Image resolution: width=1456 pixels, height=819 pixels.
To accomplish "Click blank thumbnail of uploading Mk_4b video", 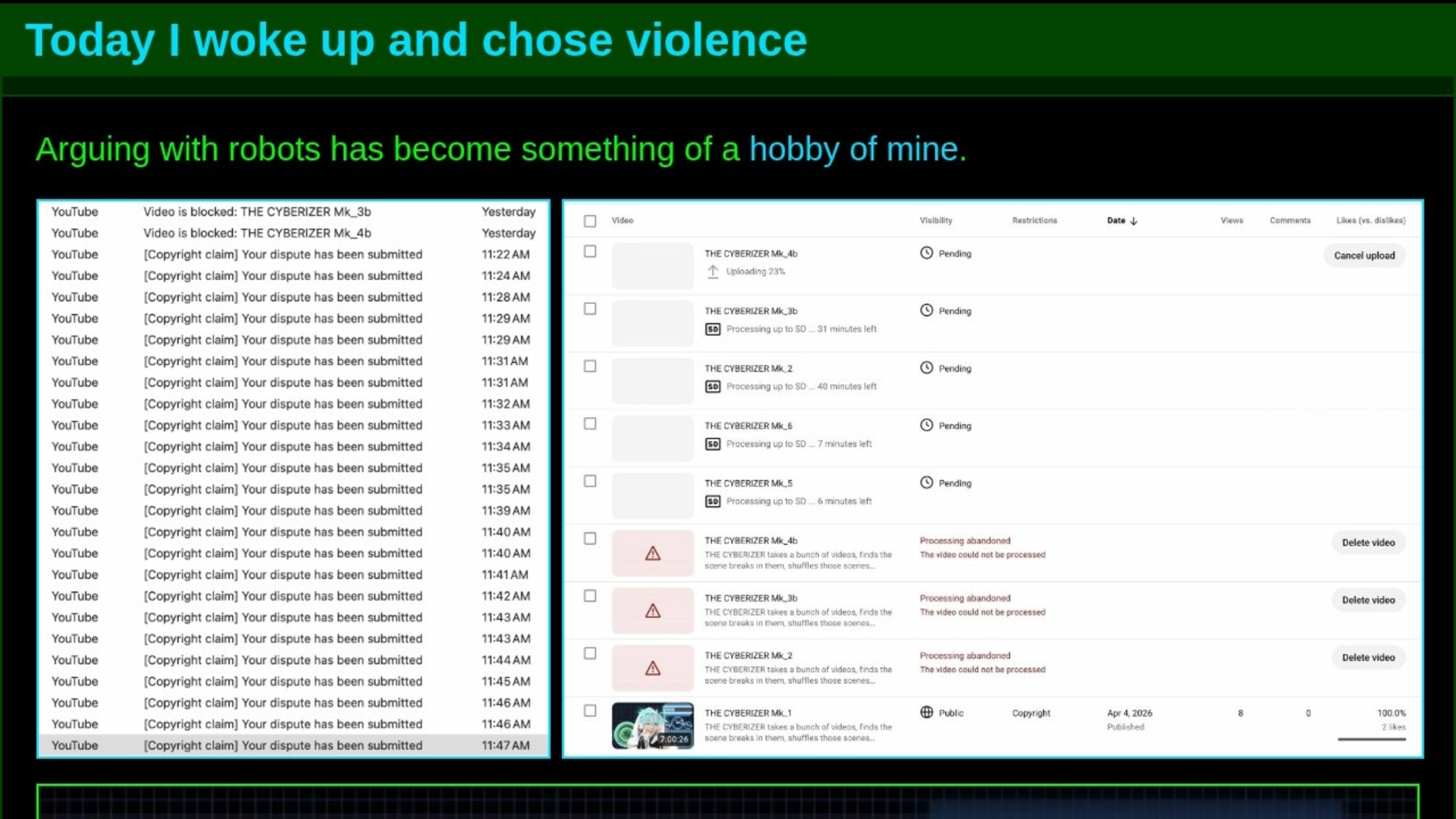I will pyautogui.click(x=653, y=266).
